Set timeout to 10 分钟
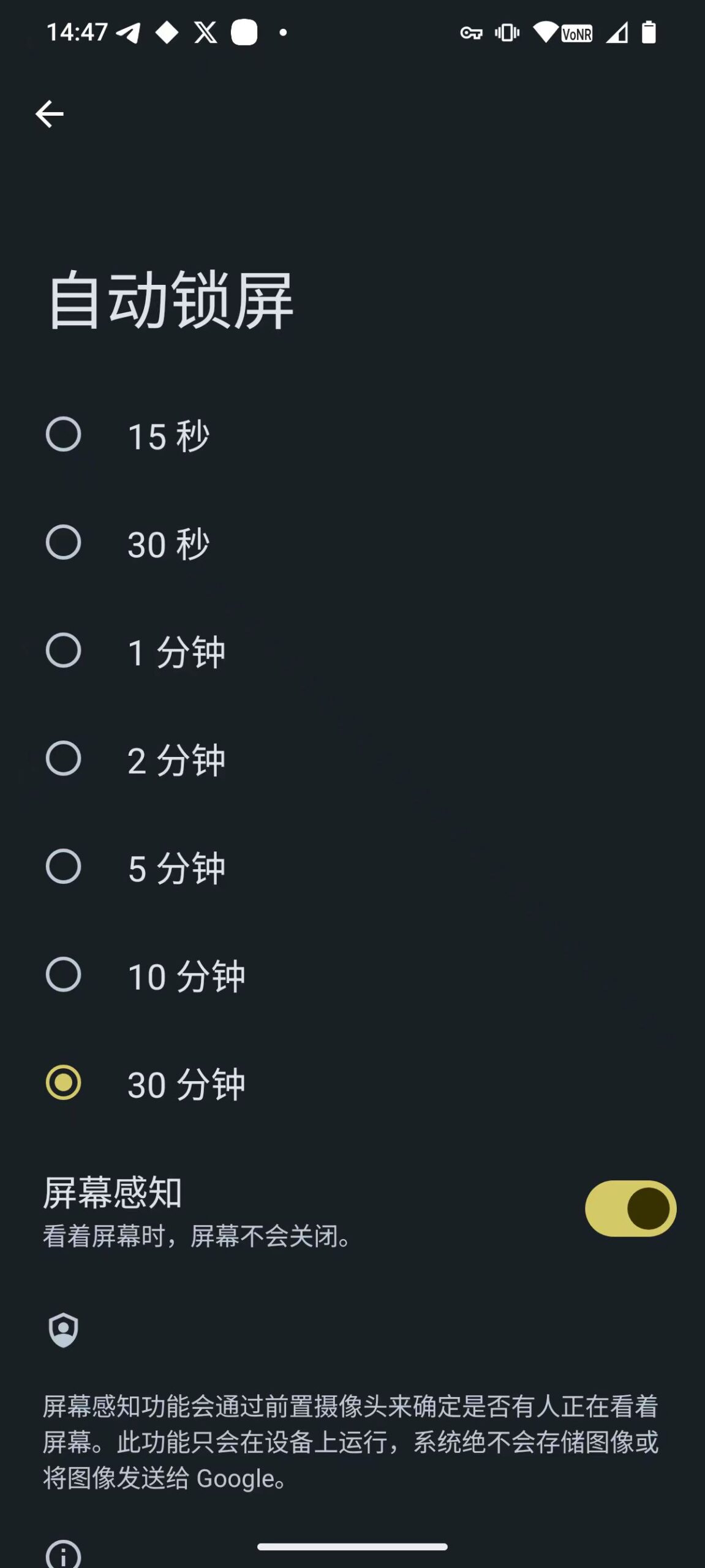The width and height of the screenshot is (705, 1568). 64,974
